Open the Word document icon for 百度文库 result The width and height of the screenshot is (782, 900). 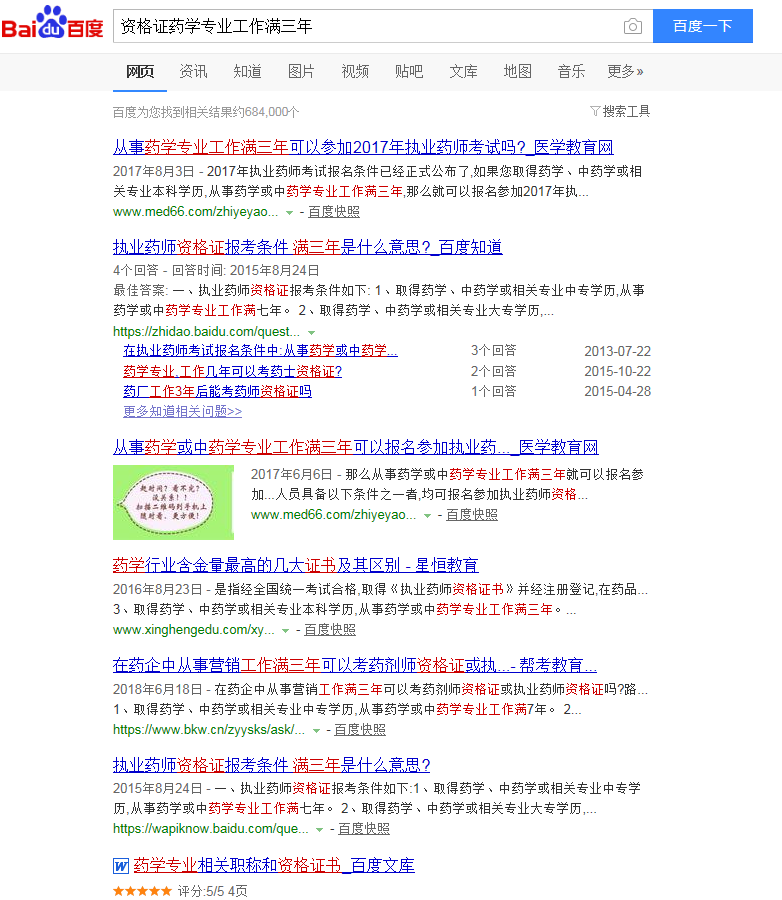click(x=121, y=866)
